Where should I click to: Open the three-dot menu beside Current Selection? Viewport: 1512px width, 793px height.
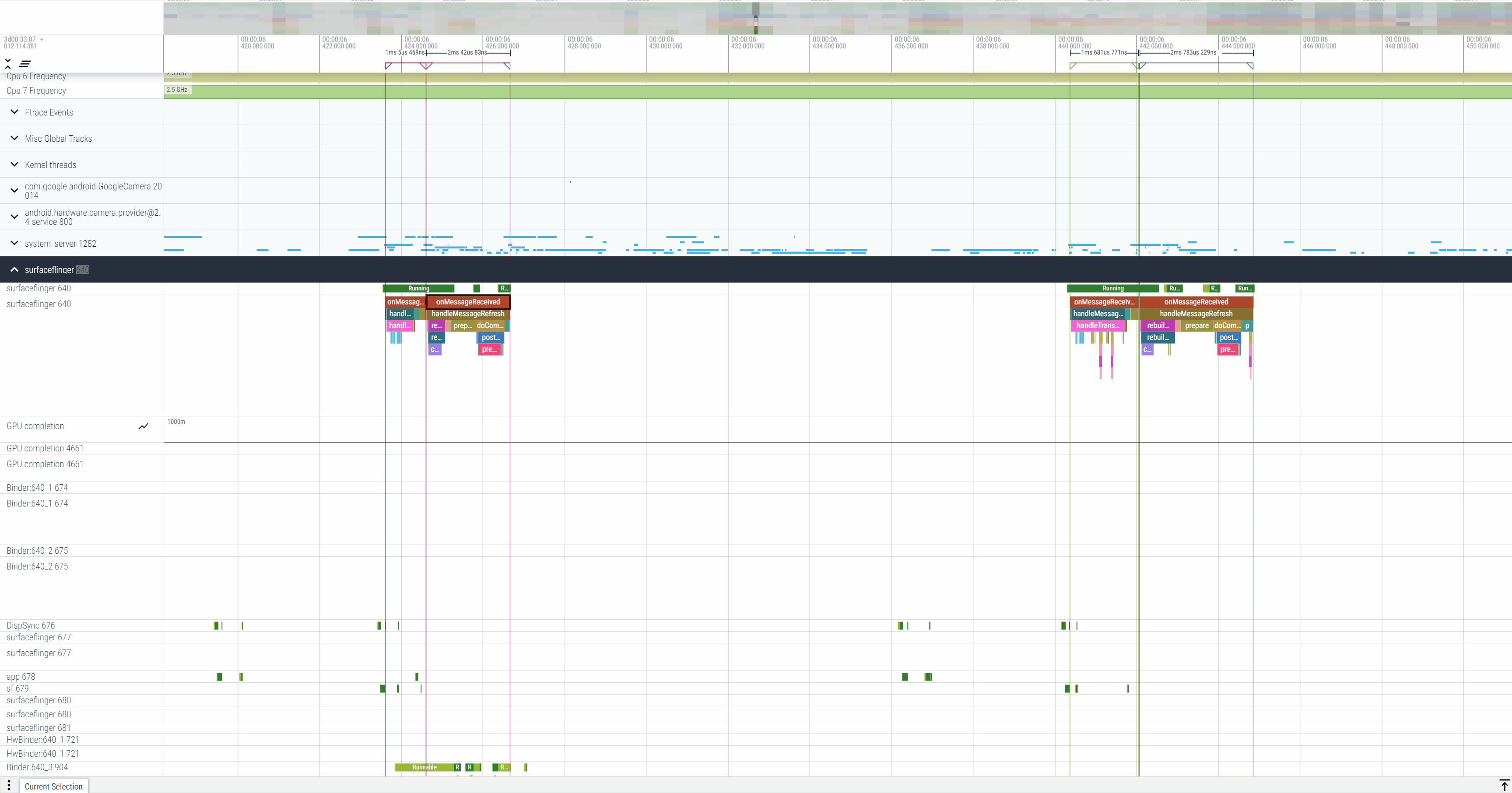point(9,786)
